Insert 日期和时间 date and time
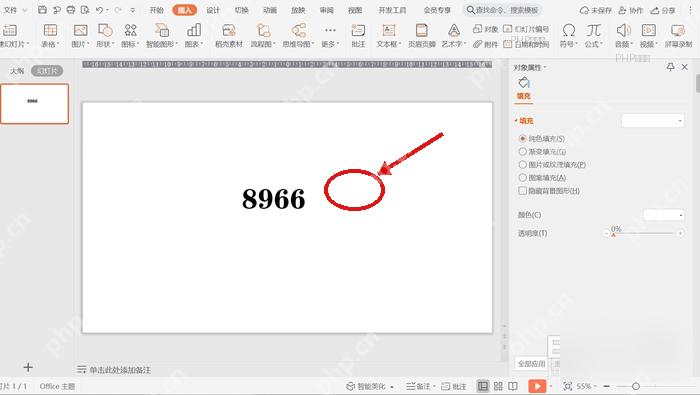This screenshot has width=700, height=395. pos(526,44)
